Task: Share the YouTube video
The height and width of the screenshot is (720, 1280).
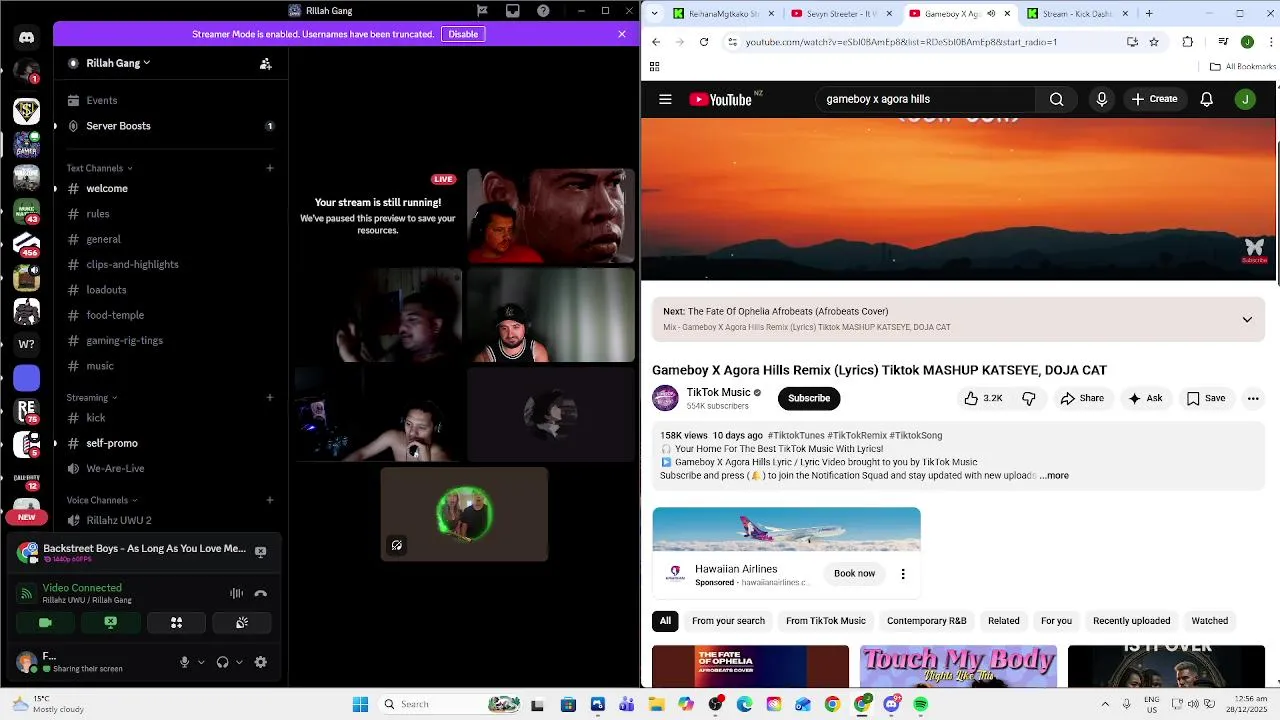Action: (x=1082, y=398)
